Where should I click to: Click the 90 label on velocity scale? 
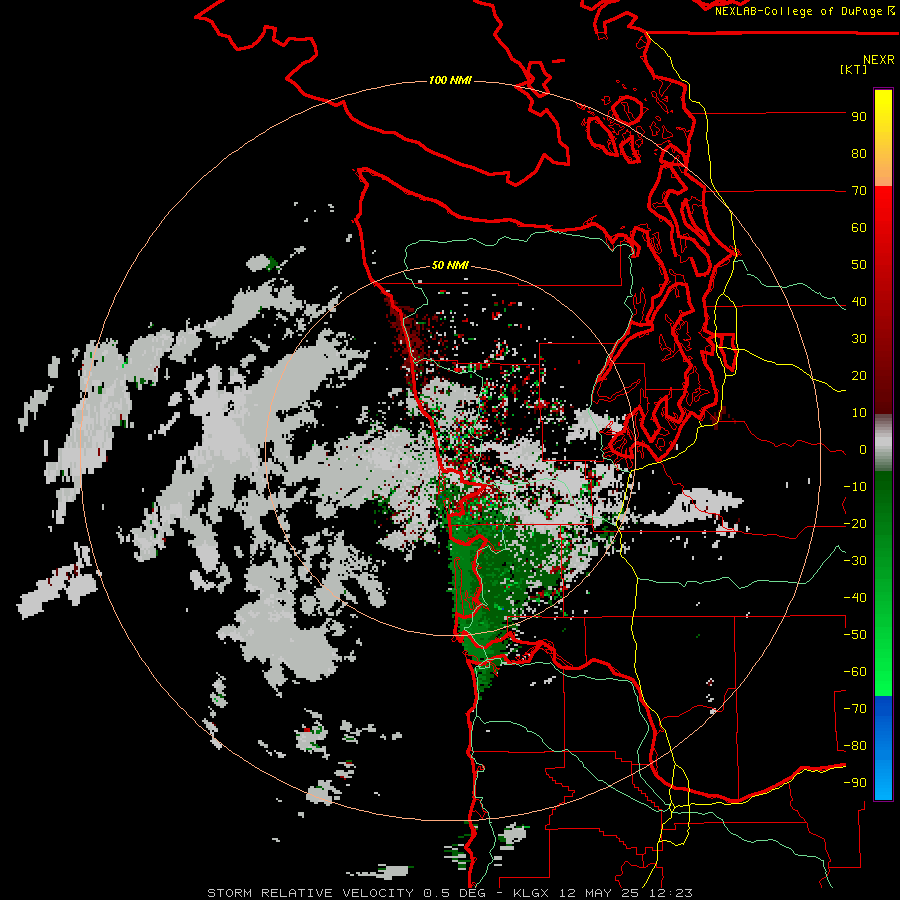coord(859,117)
